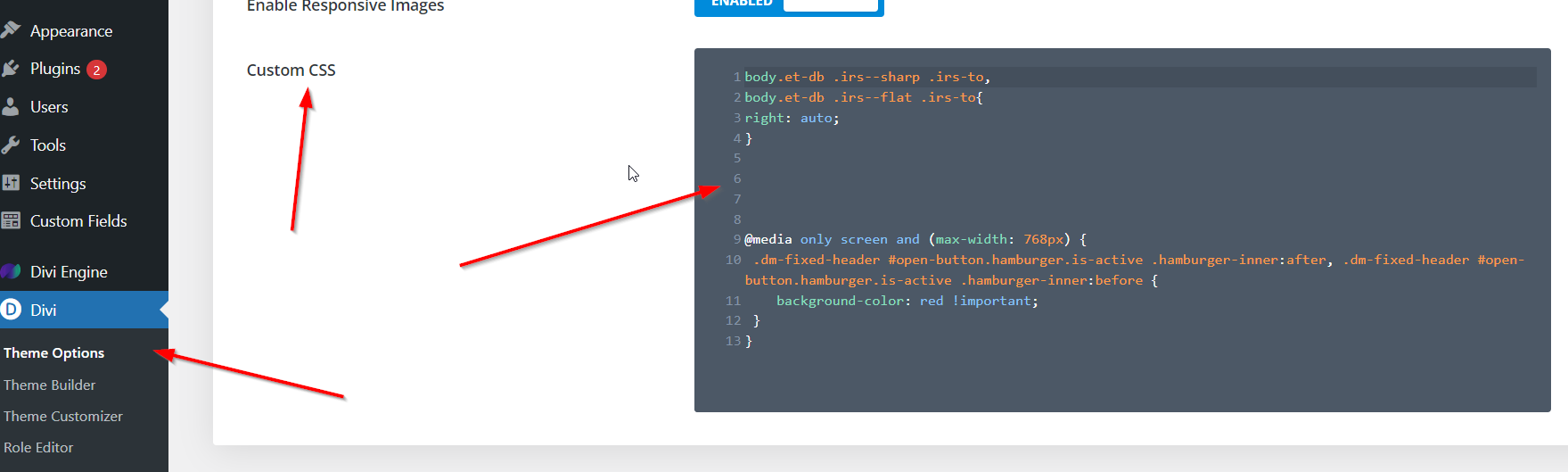Click the Tools wrench icon
This screenshot has width=1568, height=472.
pos(11,145)
